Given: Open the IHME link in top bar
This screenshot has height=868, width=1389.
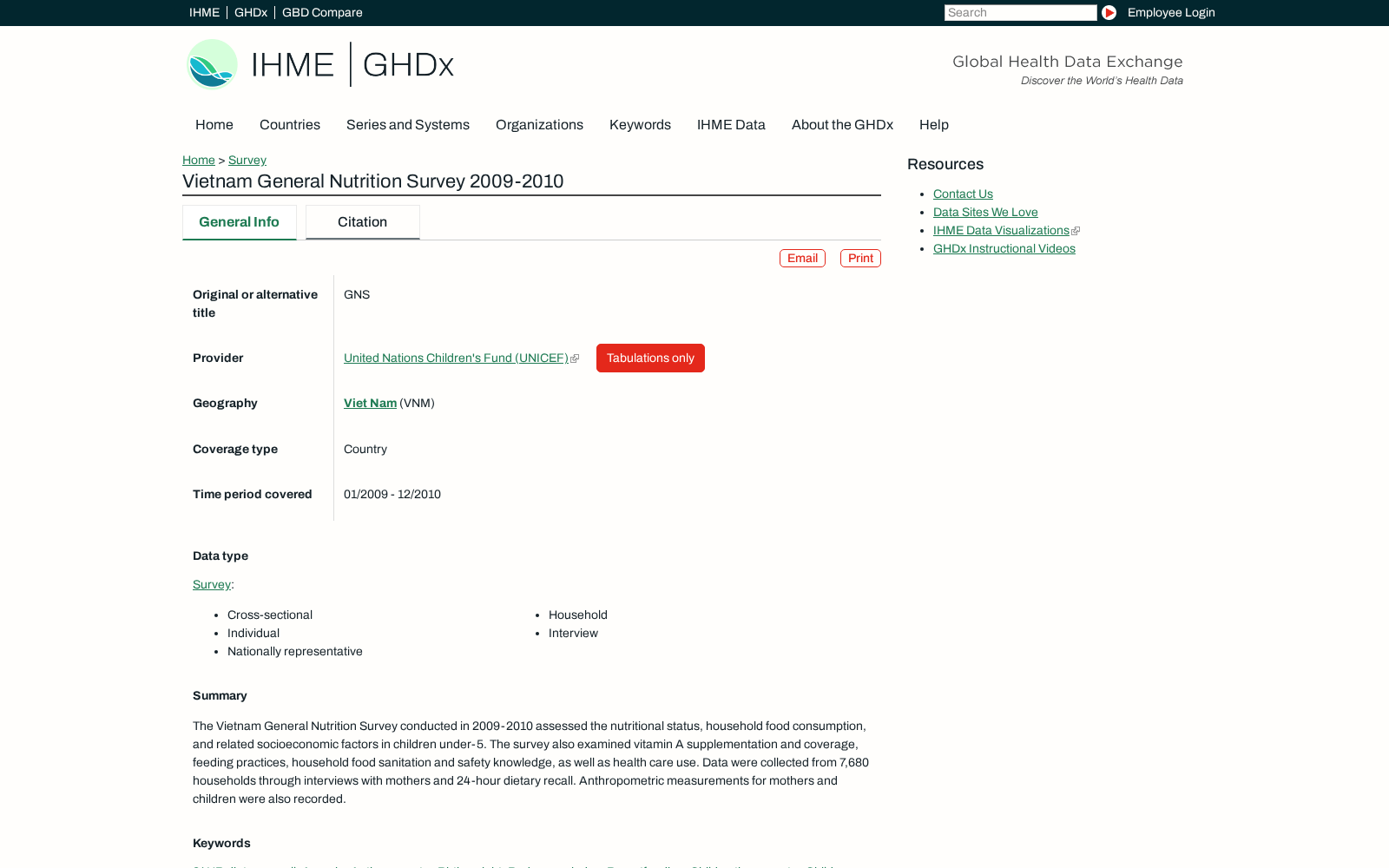Looking at the screenshot, I should click(x=204, y=12).
